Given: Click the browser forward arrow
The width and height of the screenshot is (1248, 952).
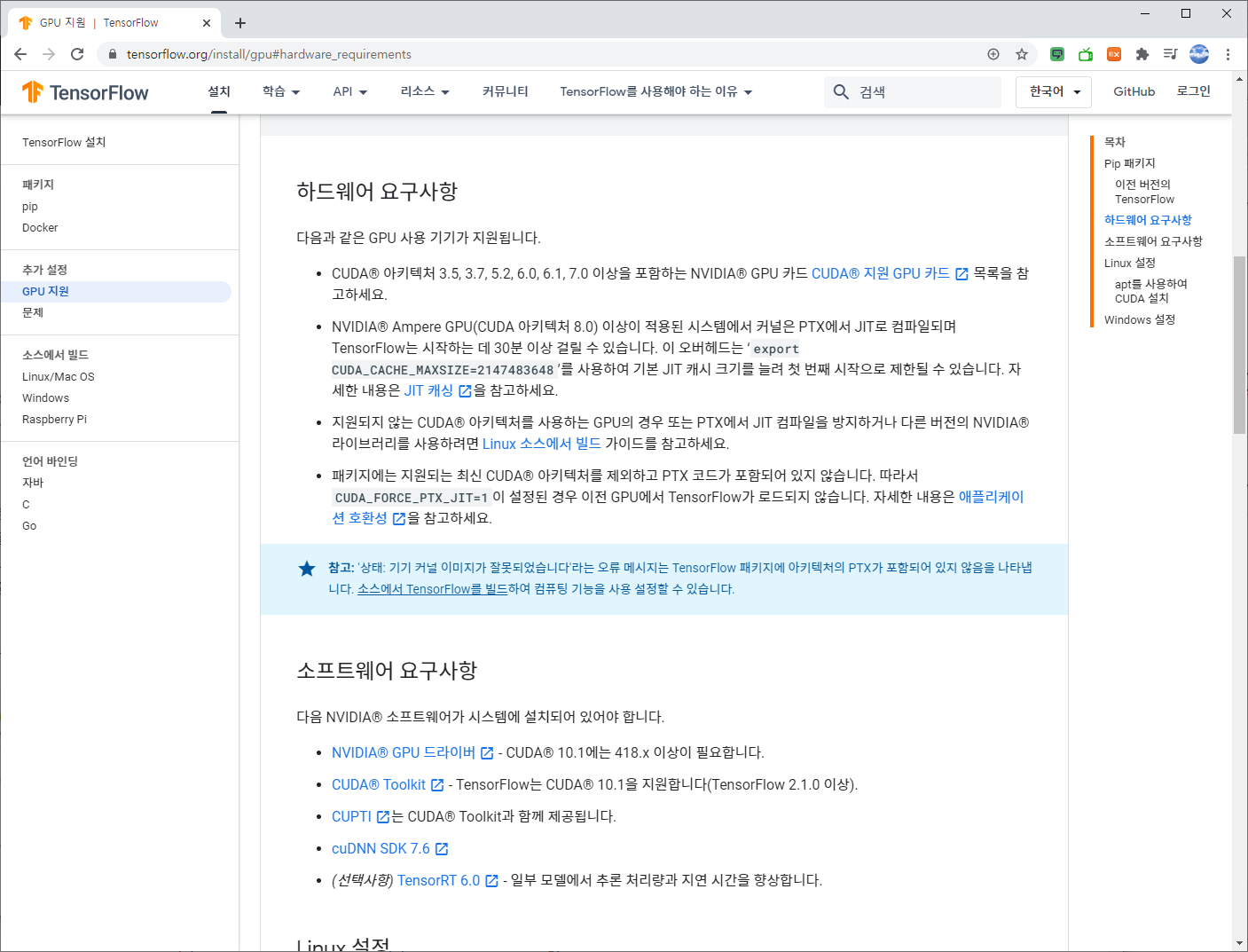Looking at the screenshot, I should 49,54.
